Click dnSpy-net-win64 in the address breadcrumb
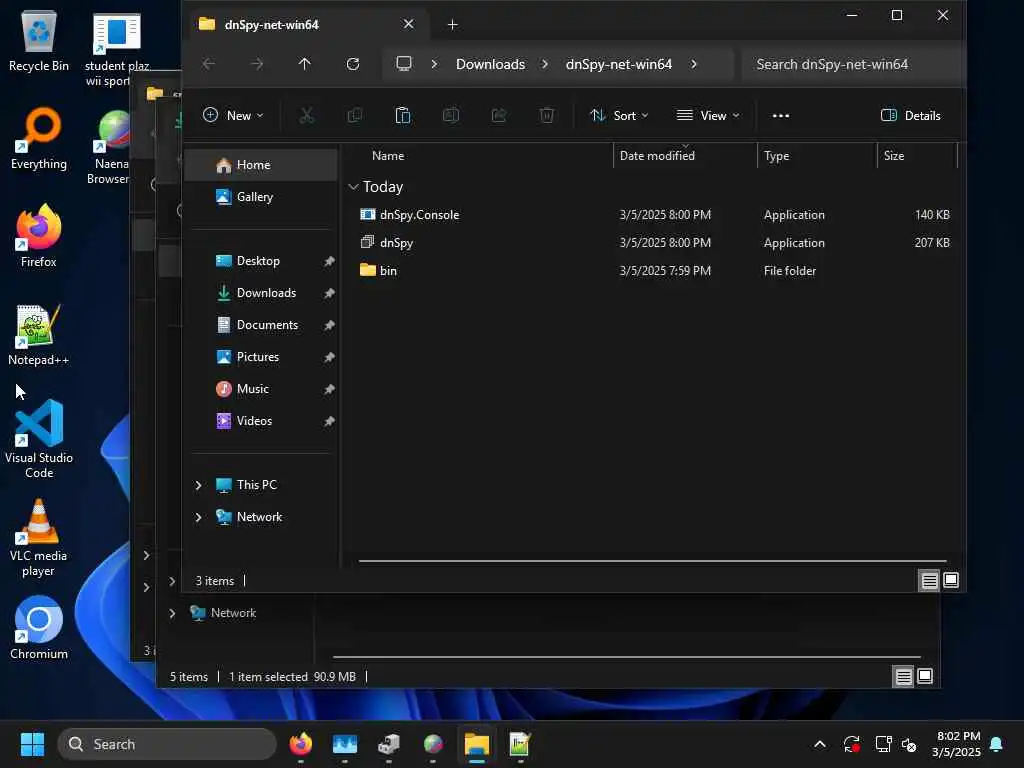 coord(618,64)
